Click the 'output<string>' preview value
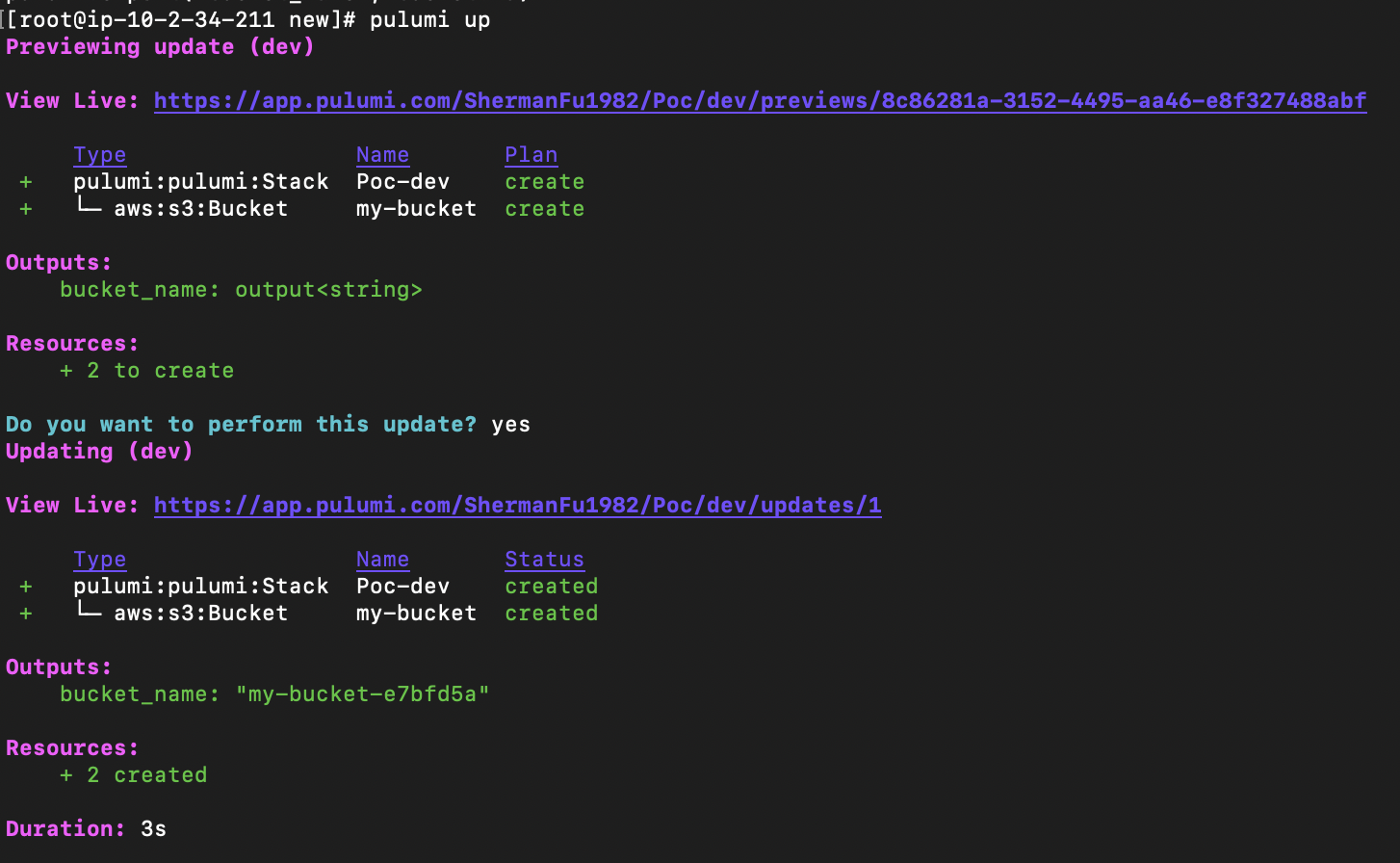The width and height of the screenshot is (1400, 863). tap(328, 290)
